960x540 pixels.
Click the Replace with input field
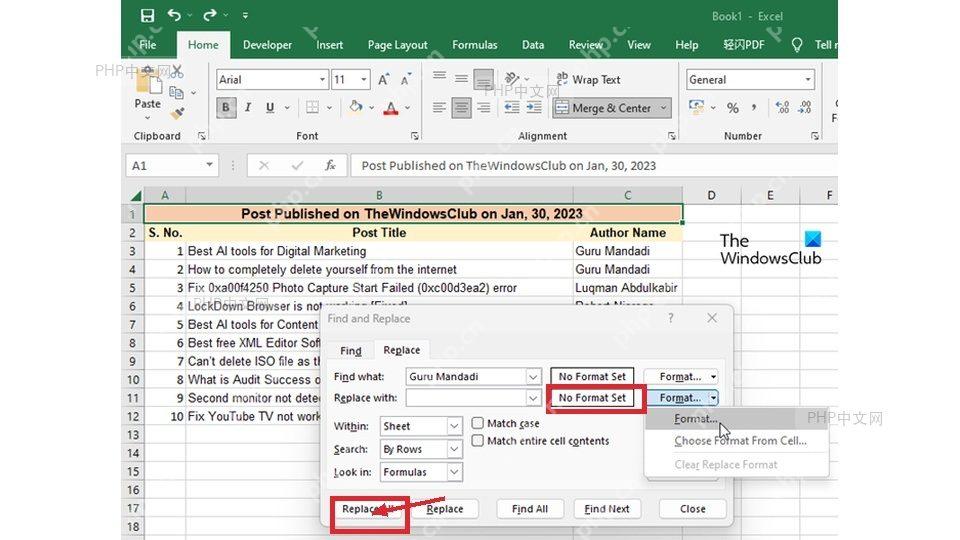coord(465,398)
